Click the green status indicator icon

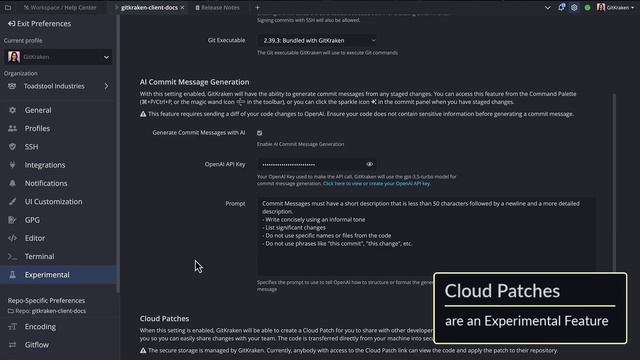pos(587,7)
